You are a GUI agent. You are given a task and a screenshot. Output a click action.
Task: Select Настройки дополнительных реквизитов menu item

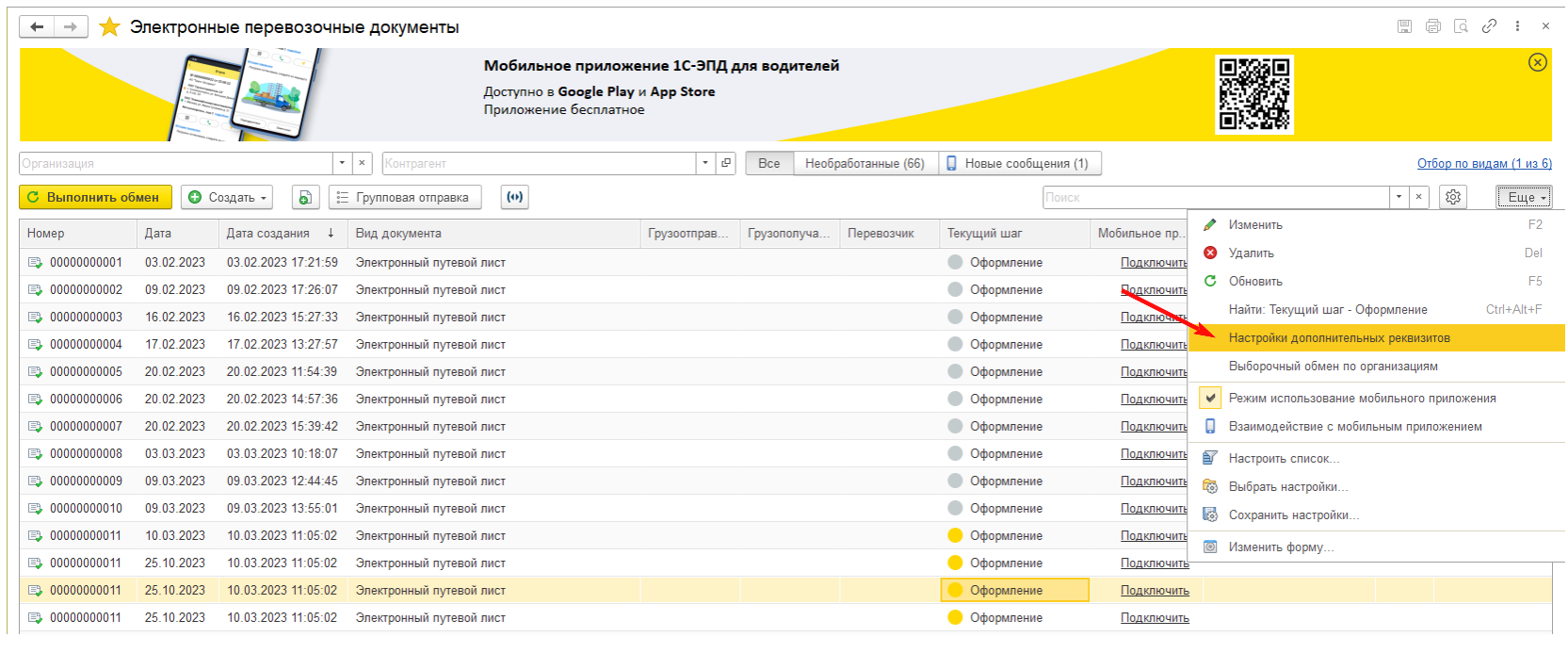[1338, 338]
